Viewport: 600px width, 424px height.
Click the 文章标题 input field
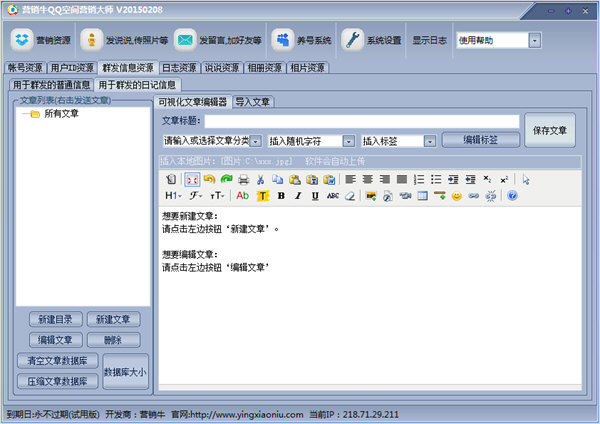click(x=361, y=121)
